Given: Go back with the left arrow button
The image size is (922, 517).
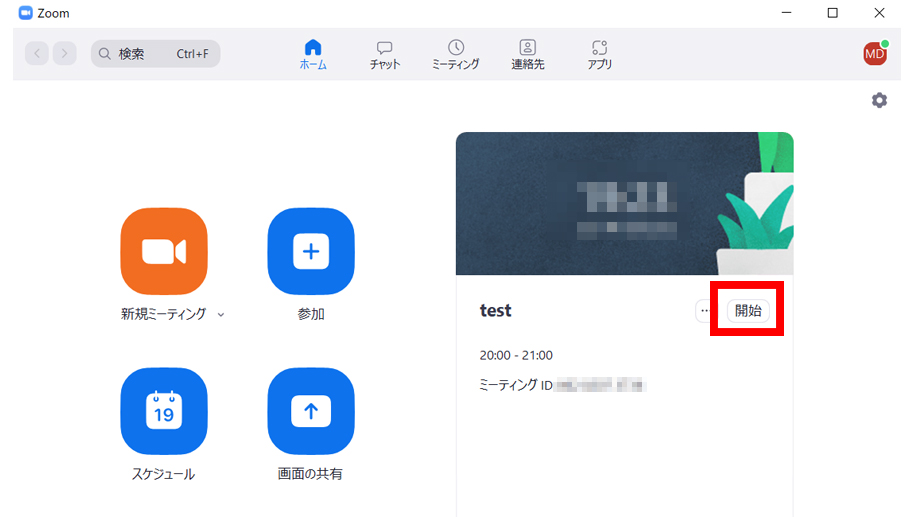Looking at the screenshot, I should 36,54.
